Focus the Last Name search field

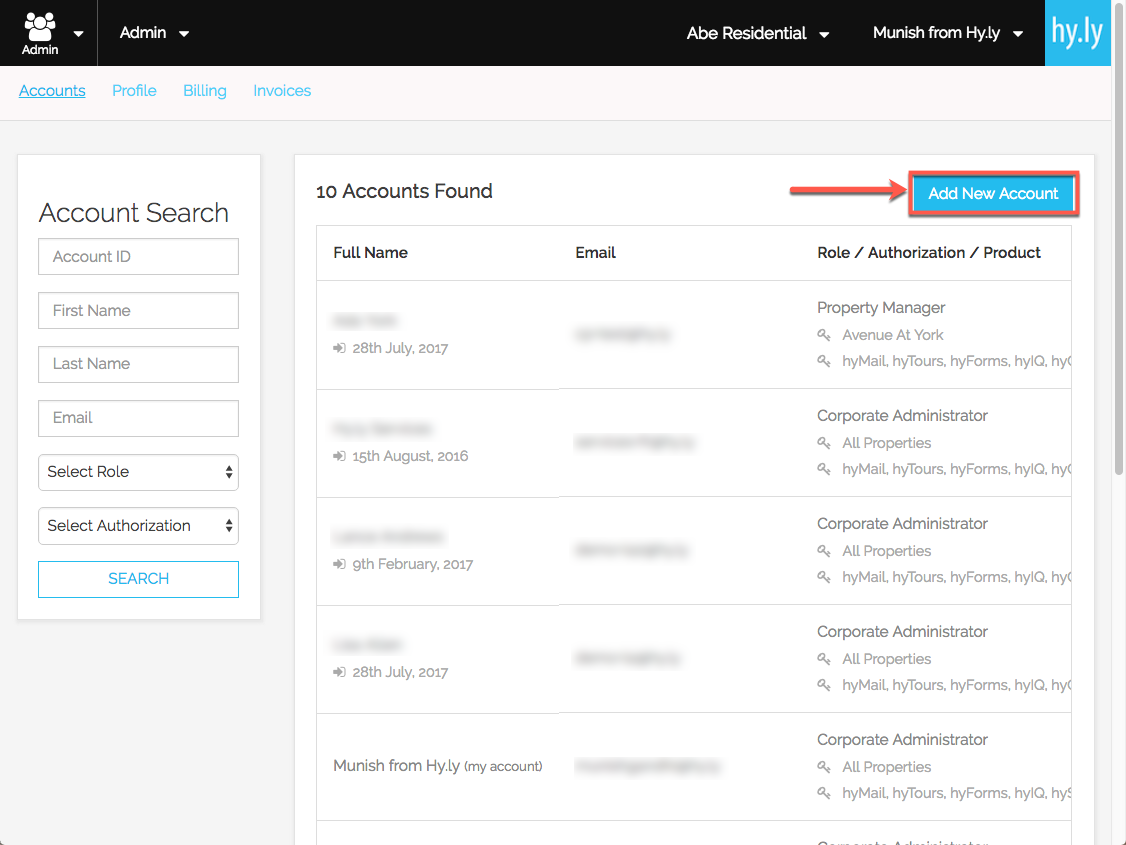point(139,364)
